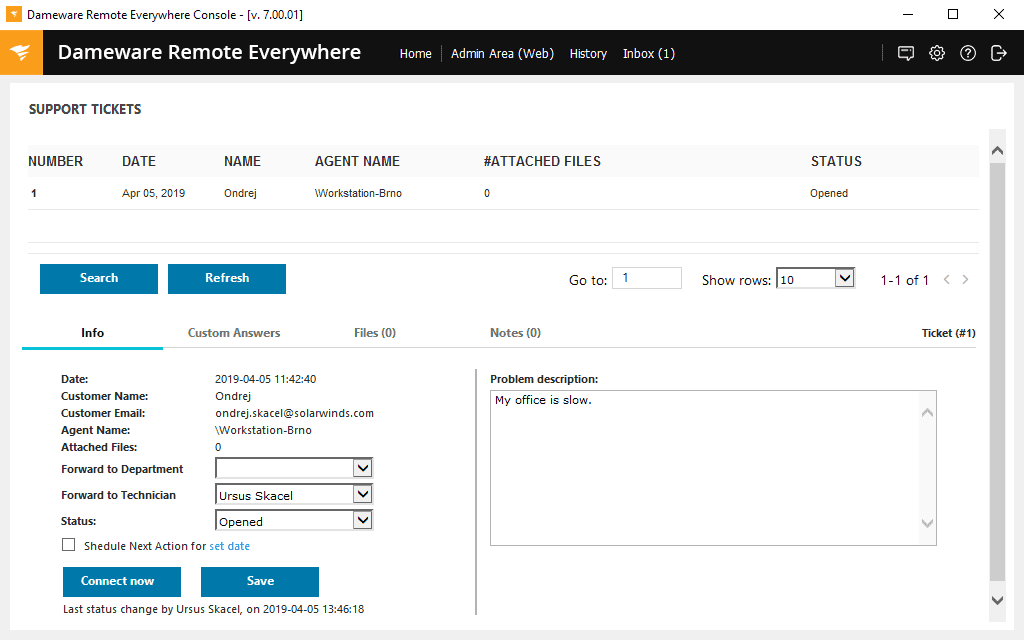Image resolution: width=1024 pixels, height=640 pixels.
Task: Go to next page with right chevron
Action: [965, 280]
